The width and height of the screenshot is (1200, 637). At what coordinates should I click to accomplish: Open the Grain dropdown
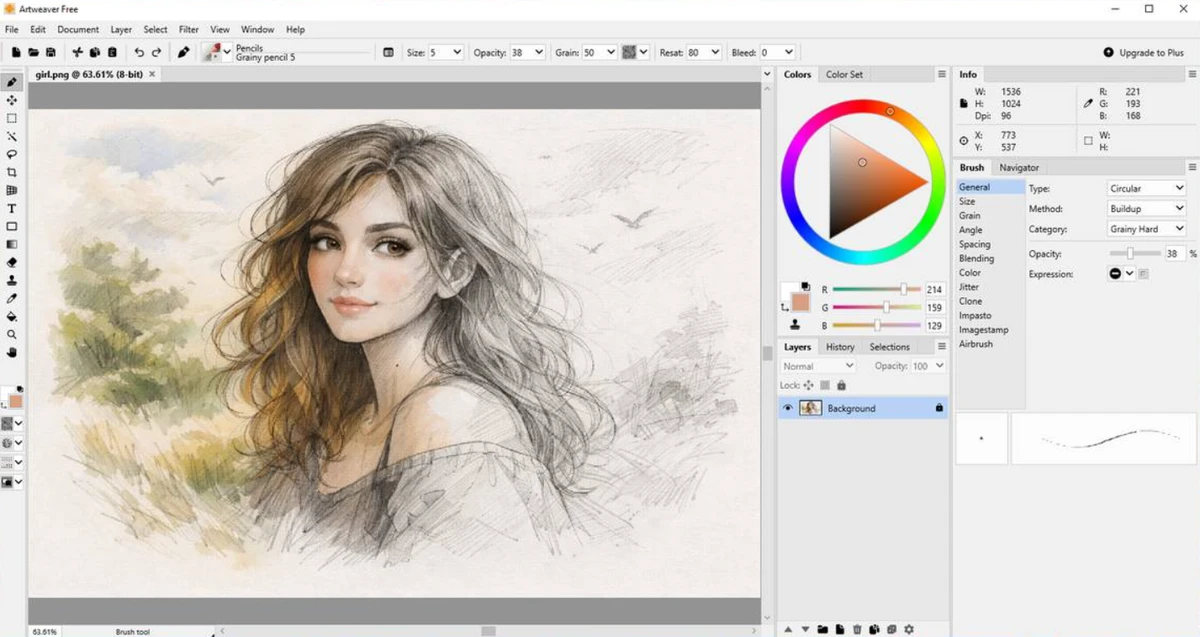tap(610, 52)
